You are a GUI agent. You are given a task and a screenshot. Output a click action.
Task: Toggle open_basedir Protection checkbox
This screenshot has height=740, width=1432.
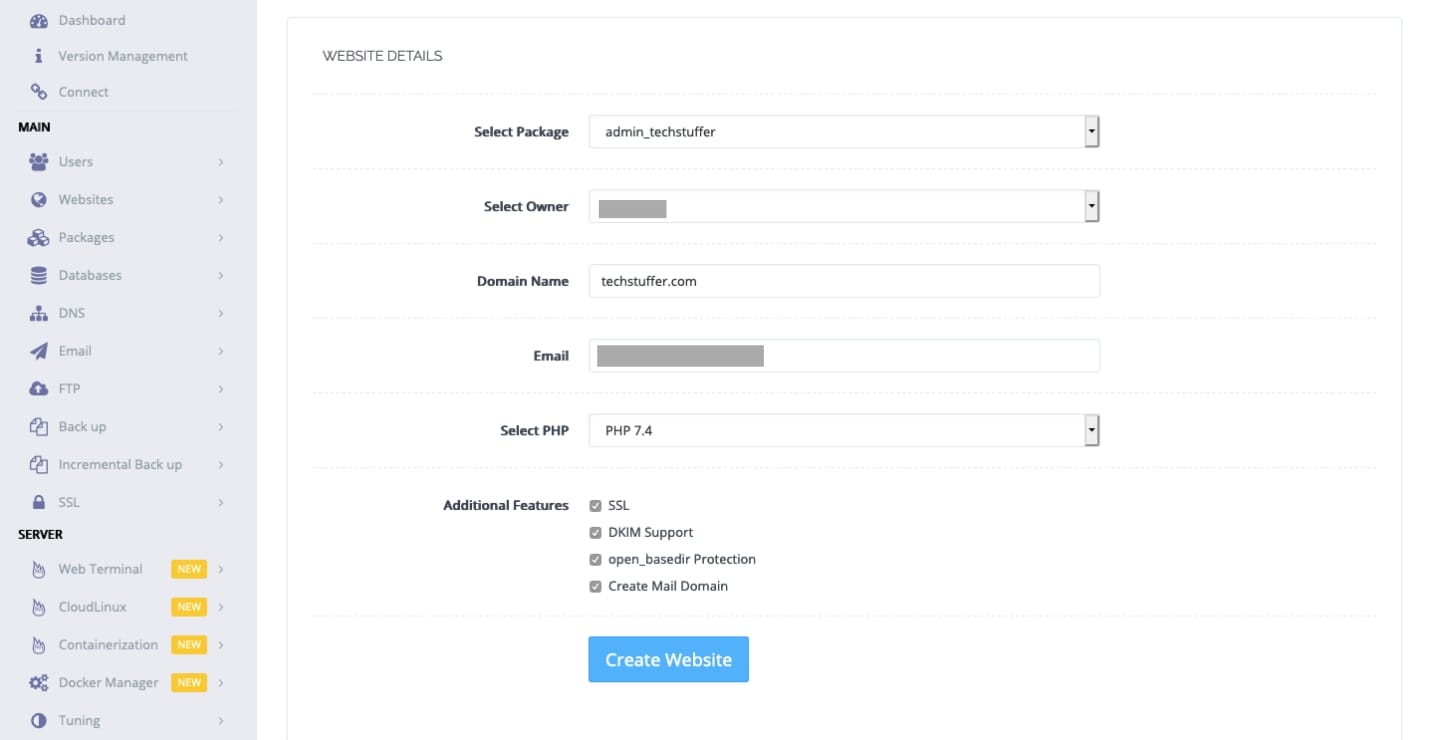(x=596, y=560)
